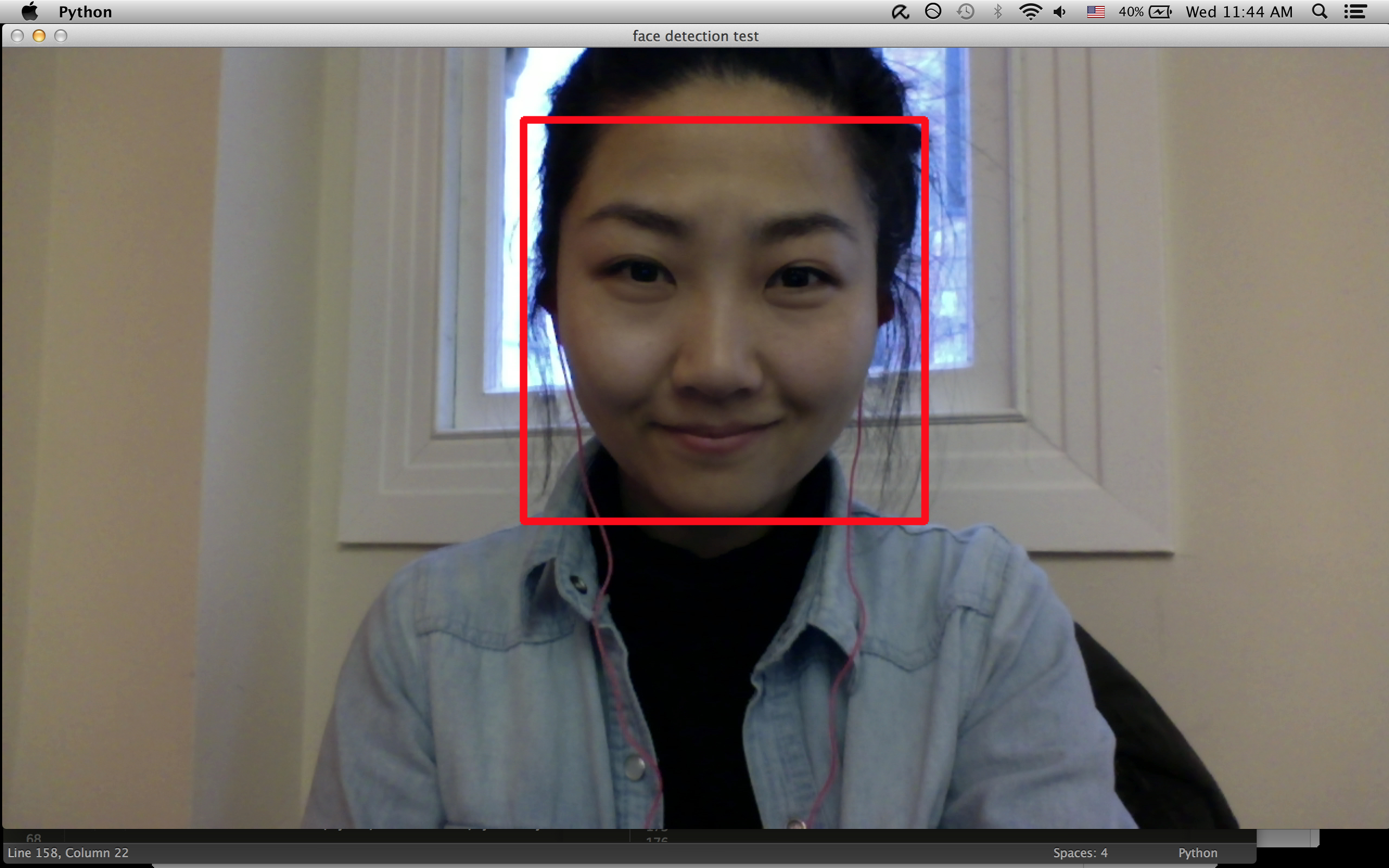Open the Apple menu
The height and width of the screenshot is (868, 1389).
coord(29,11)
